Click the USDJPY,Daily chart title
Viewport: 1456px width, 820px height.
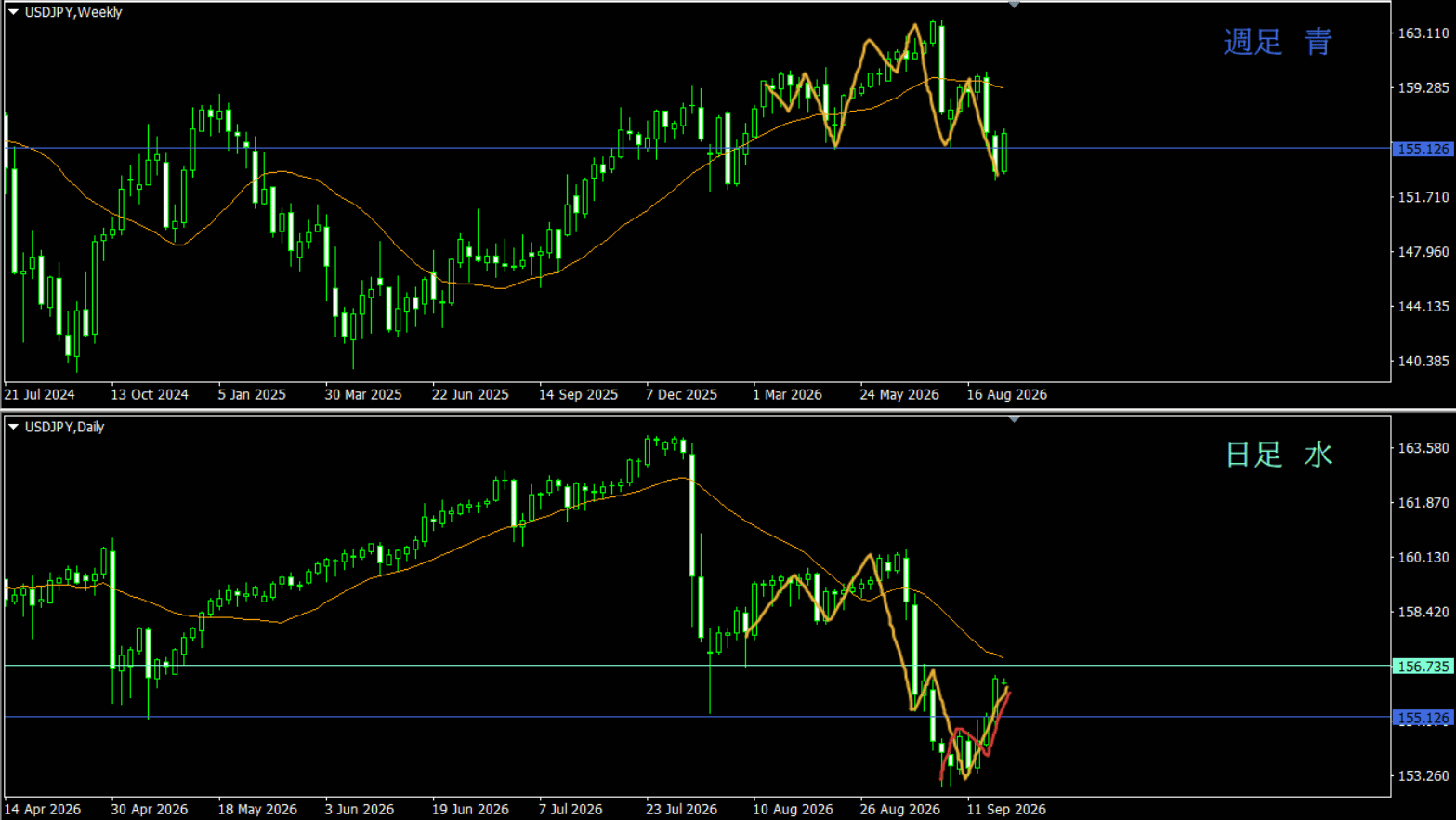(64, 427)
